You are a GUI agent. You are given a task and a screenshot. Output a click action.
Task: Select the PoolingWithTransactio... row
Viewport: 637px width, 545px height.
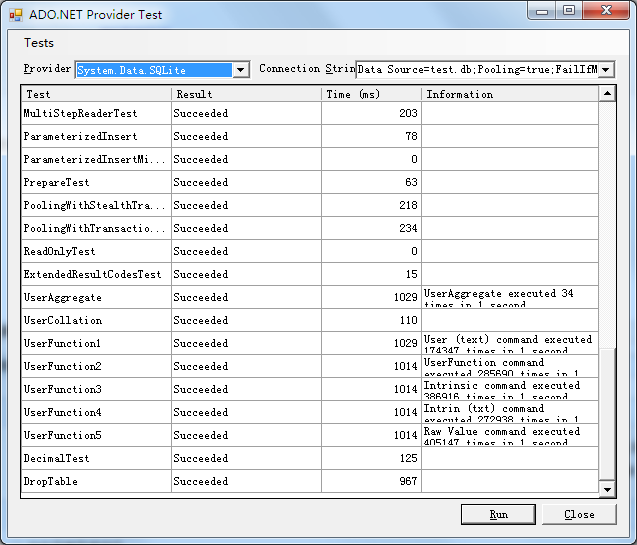[310, 228]
